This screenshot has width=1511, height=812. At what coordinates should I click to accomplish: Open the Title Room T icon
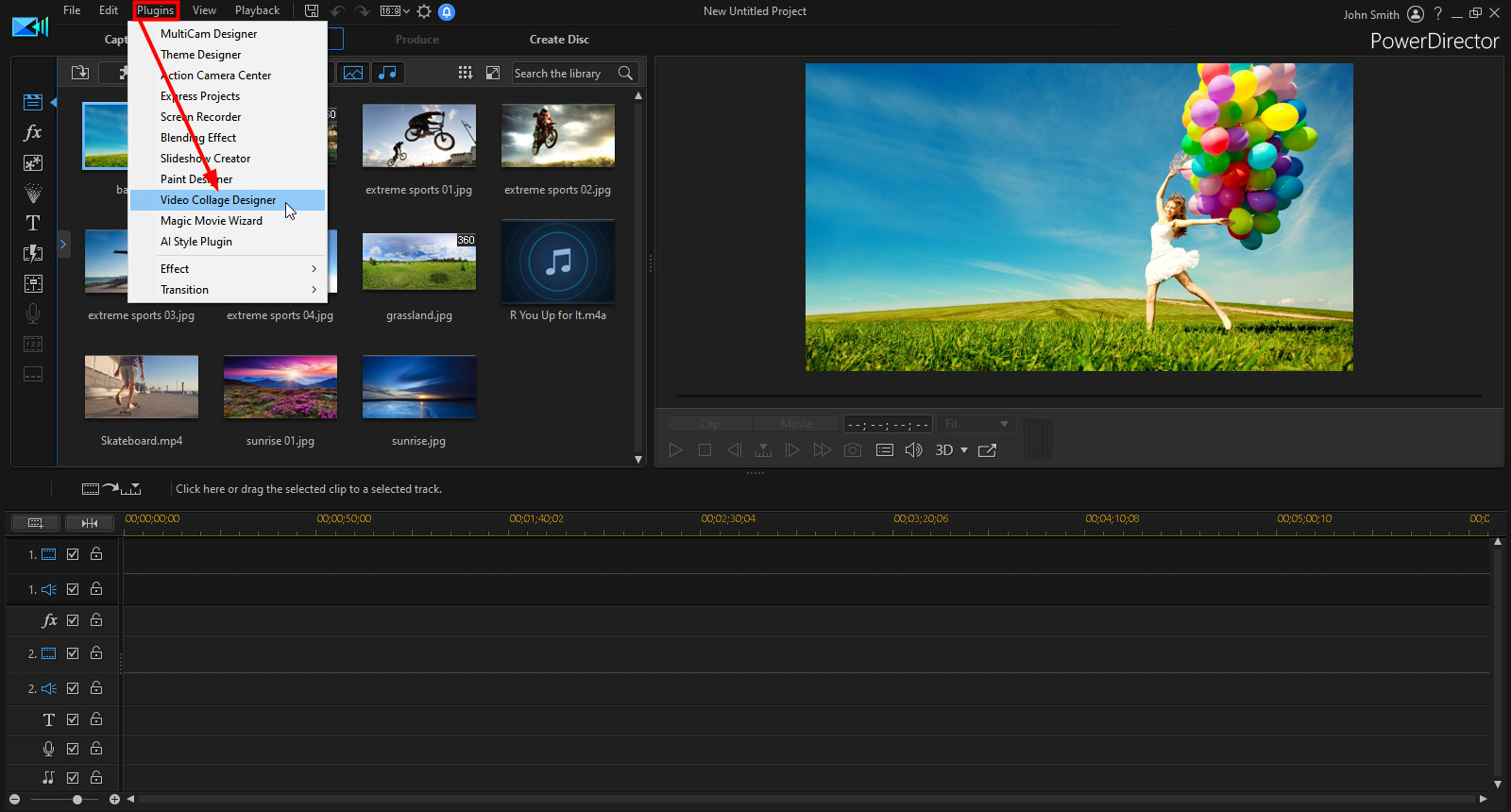33,223
